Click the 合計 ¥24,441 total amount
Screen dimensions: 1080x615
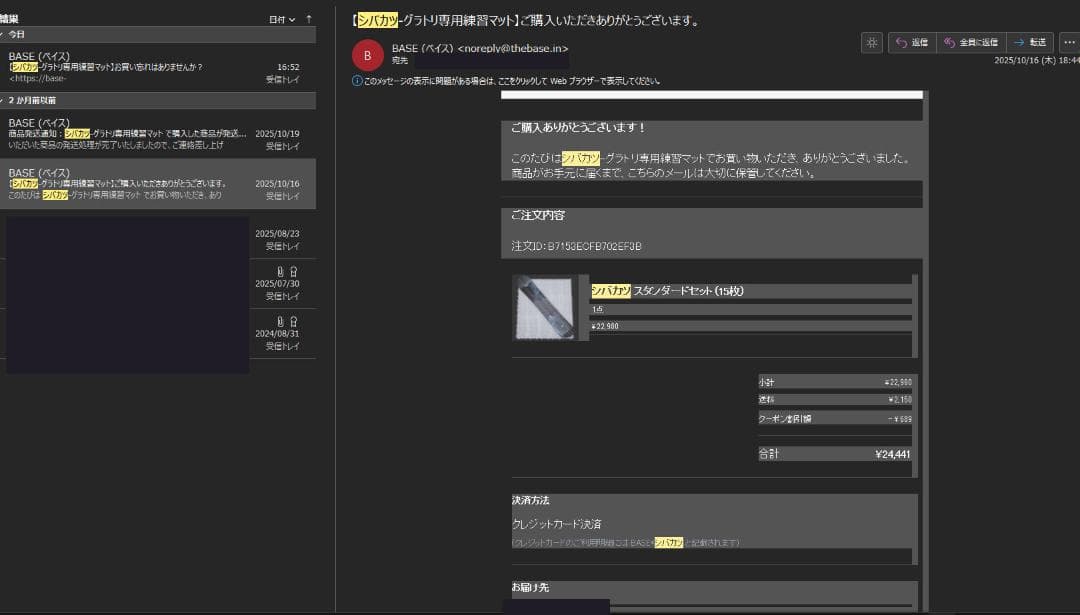[835, 454]
